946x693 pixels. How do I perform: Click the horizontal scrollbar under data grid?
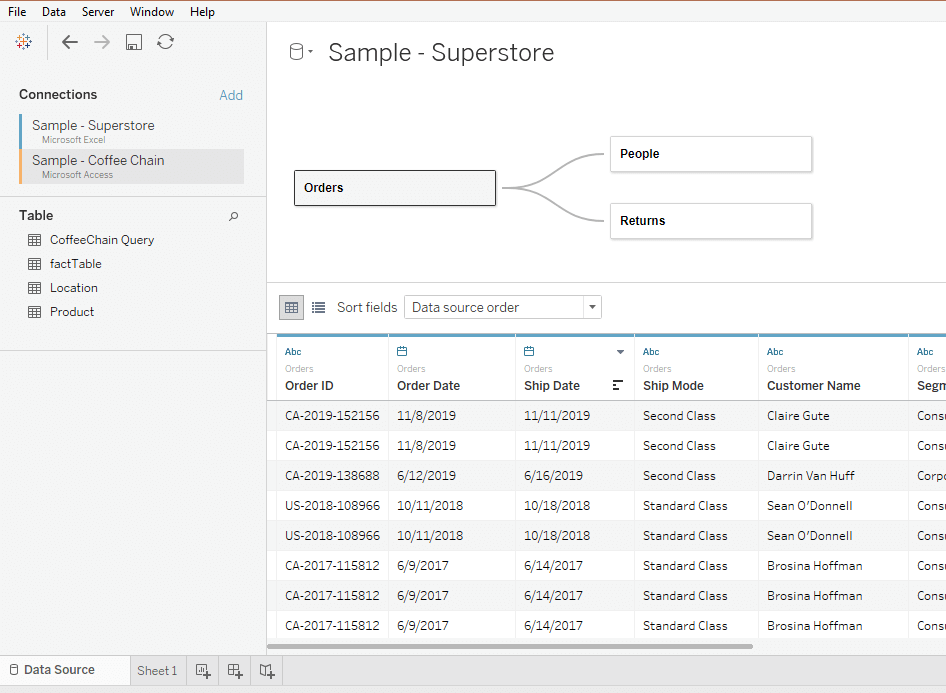coord(510,646)
